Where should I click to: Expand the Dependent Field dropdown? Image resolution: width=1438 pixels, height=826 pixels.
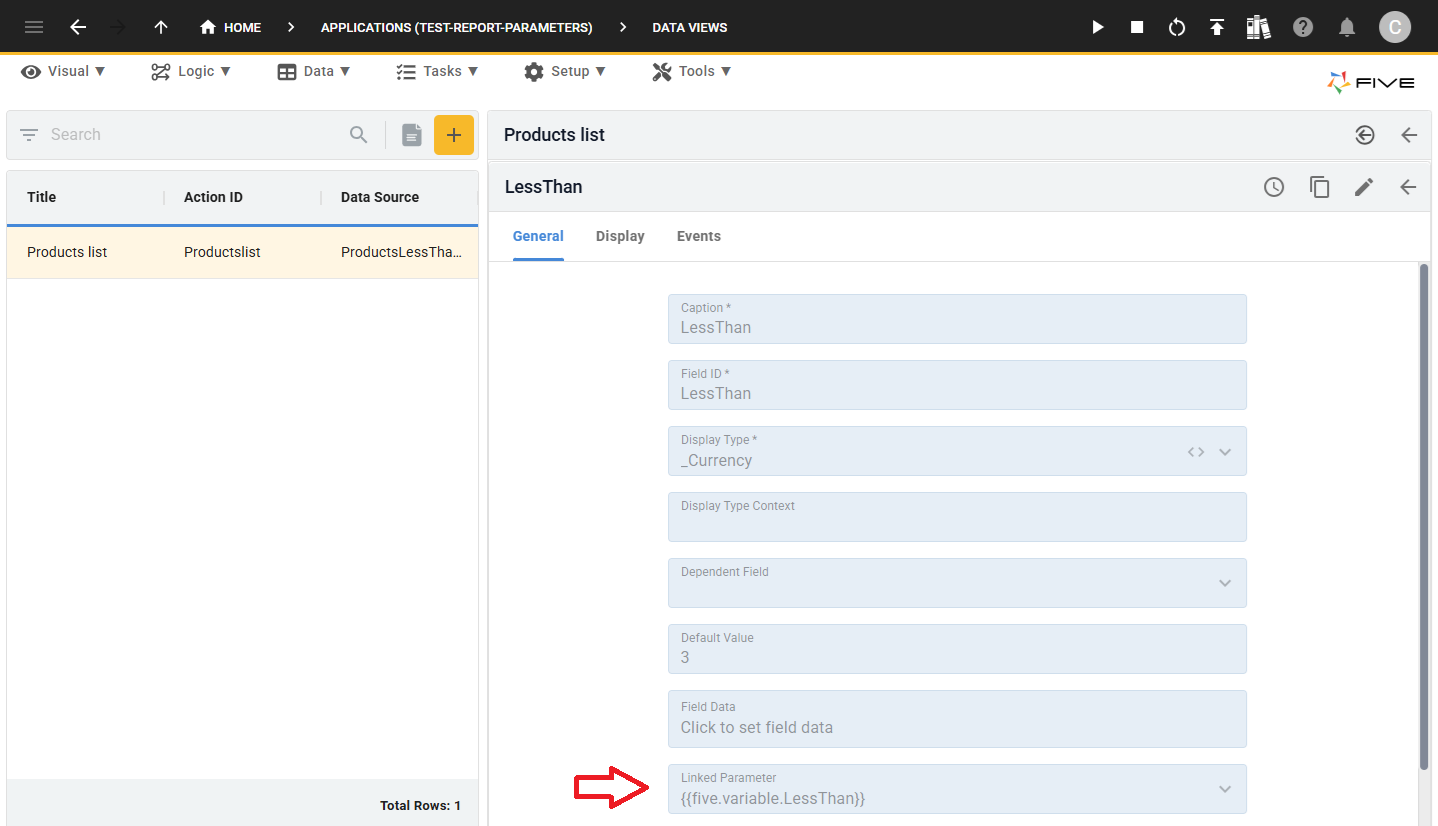coord(1225,583)
